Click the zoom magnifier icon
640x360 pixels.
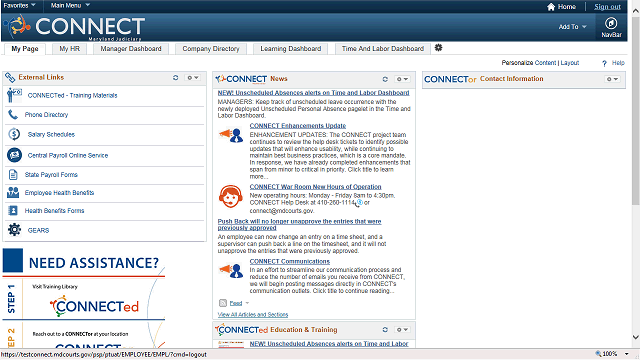[x=598, y=354]
